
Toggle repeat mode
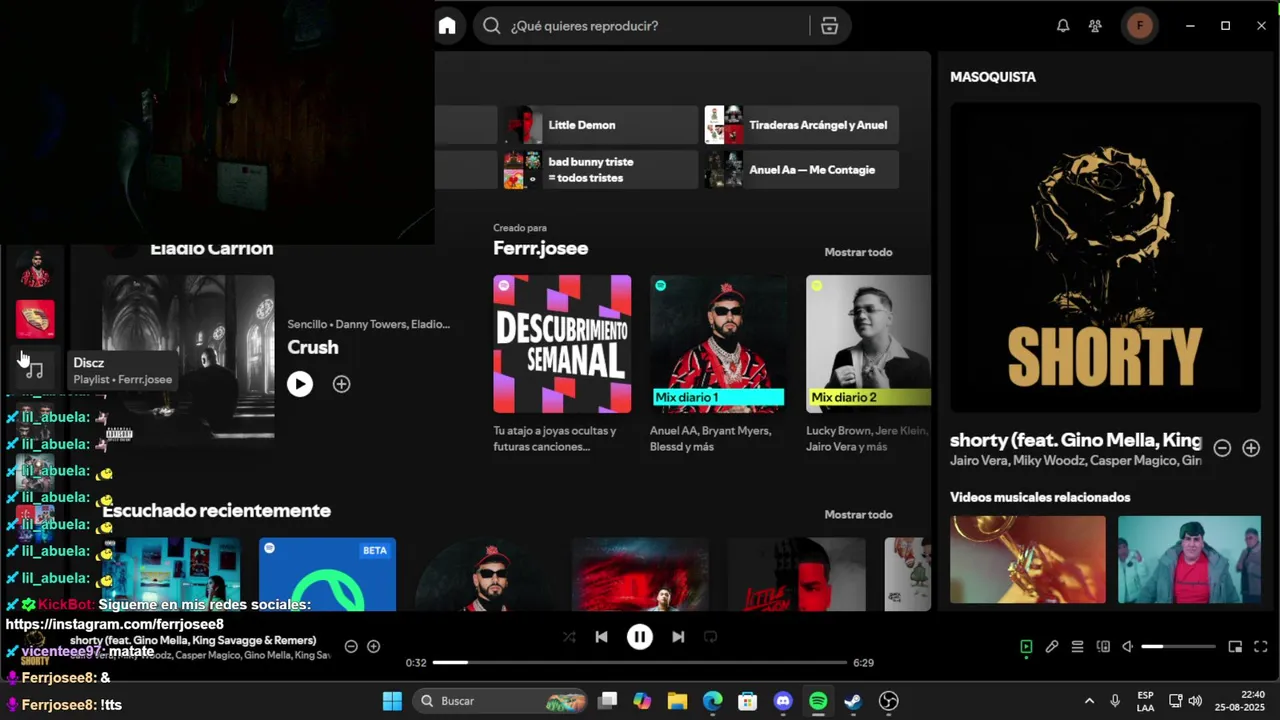point(710,636)
